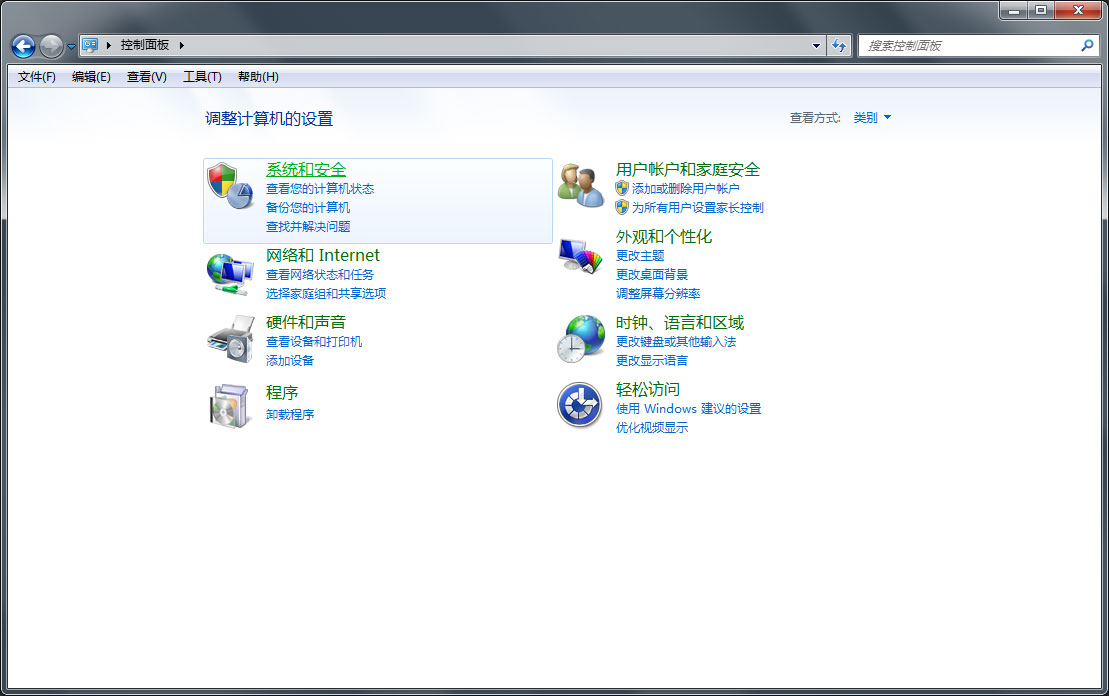The height and width of the screenshot is (696, 1109).
Task: Open 系统和安全 category link
Action: [306, 170]
